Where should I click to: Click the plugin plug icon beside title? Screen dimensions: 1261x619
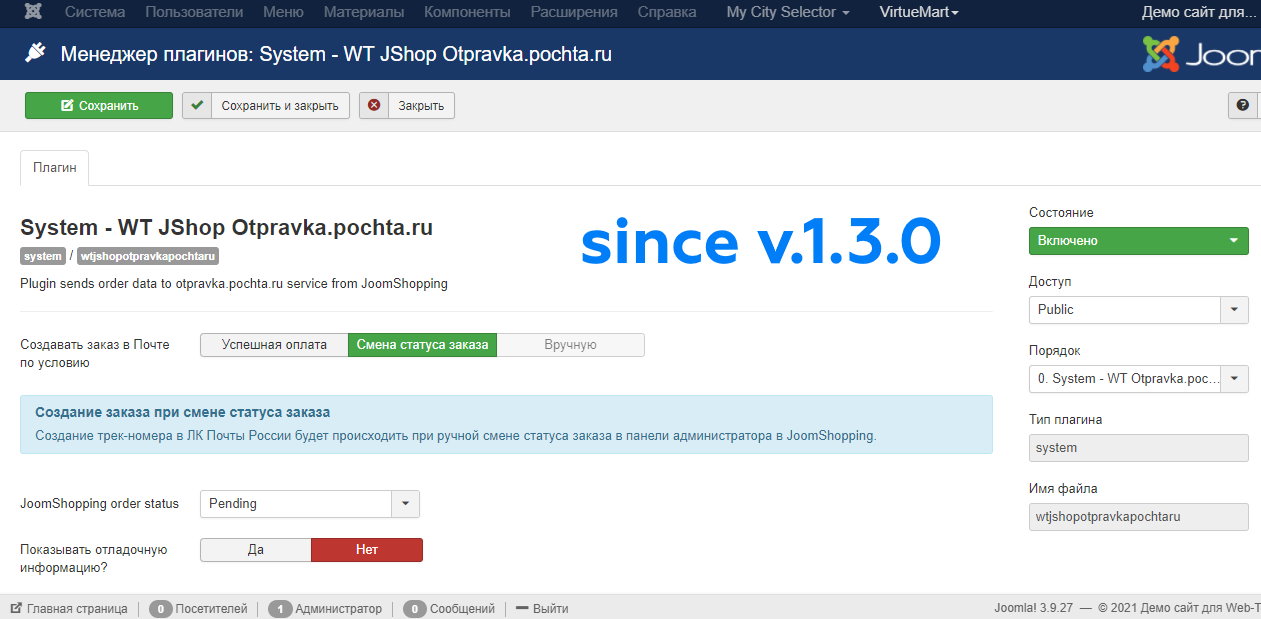pos(35,54)
